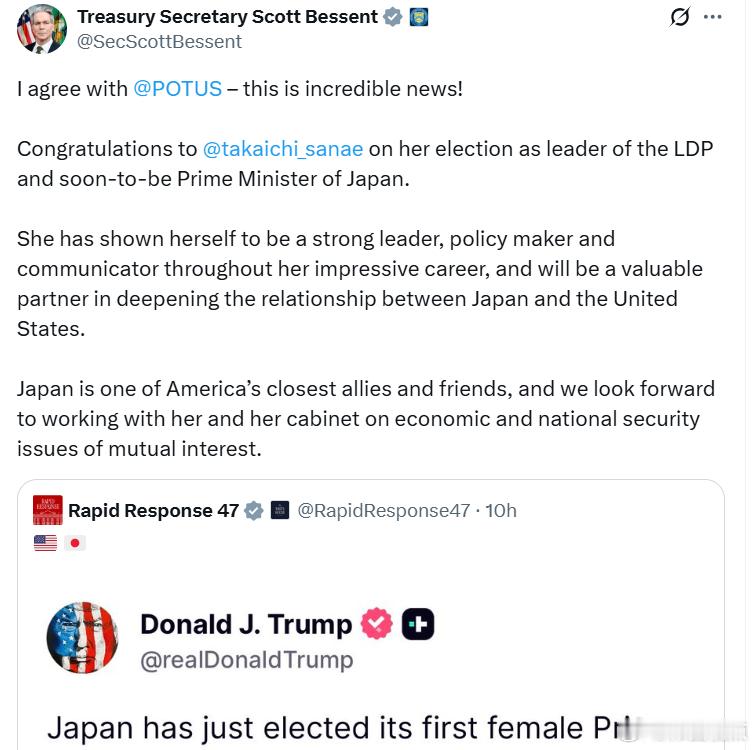Click the red verified check beside Donald J. Trump

[377, 625]
